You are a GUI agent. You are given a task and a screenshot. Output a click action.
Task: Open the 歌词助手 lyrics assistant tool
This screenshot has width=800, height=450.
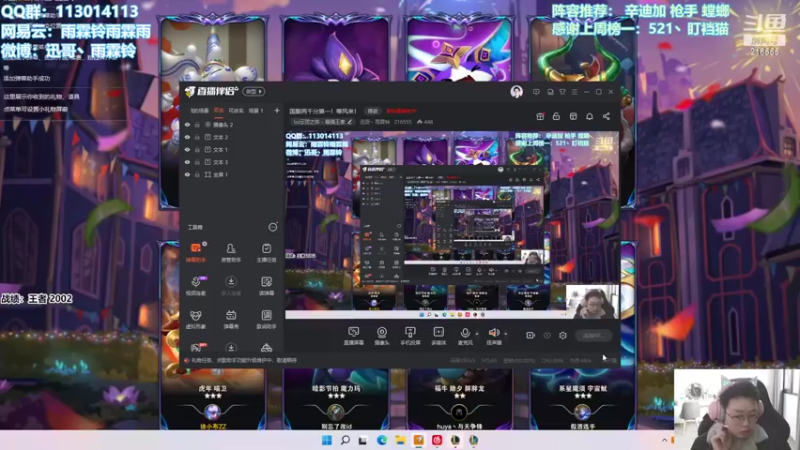tap(266, 319)
